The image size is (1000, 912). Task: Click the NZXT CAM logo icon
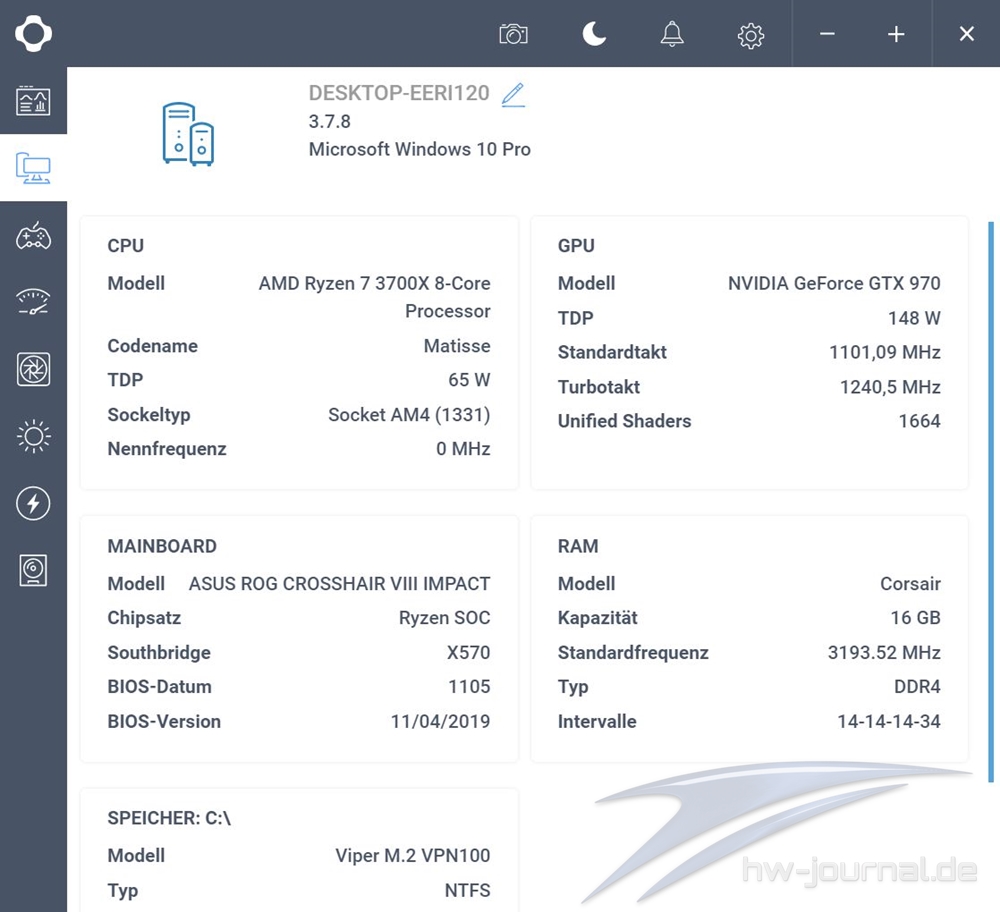coord(33,33)
